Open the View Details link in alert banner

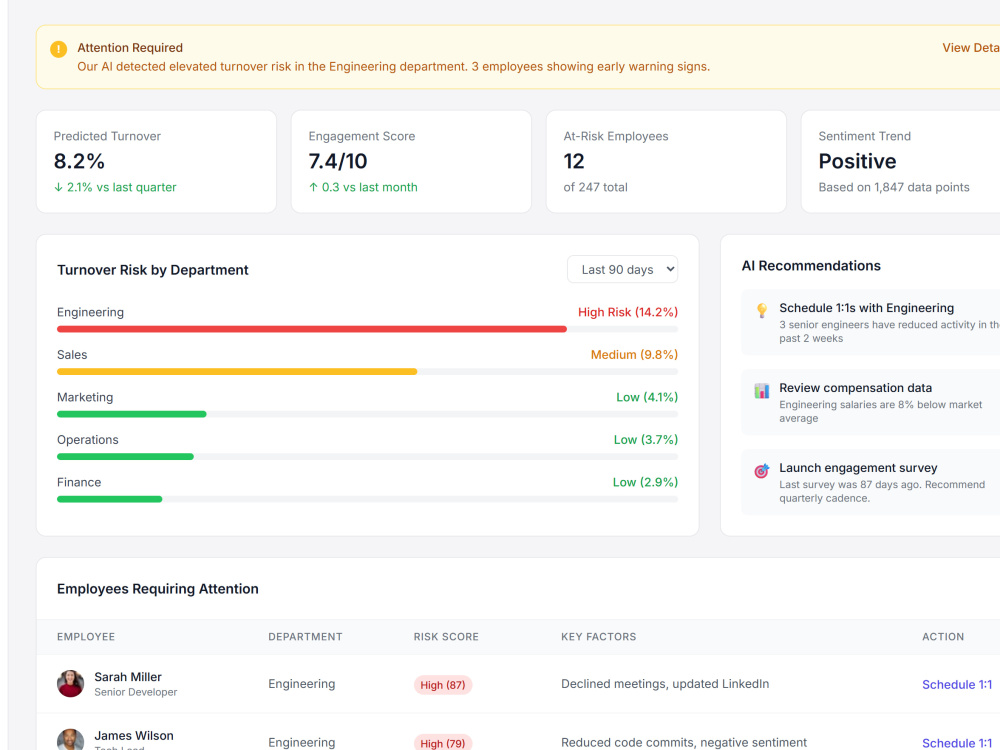point(971,48)
